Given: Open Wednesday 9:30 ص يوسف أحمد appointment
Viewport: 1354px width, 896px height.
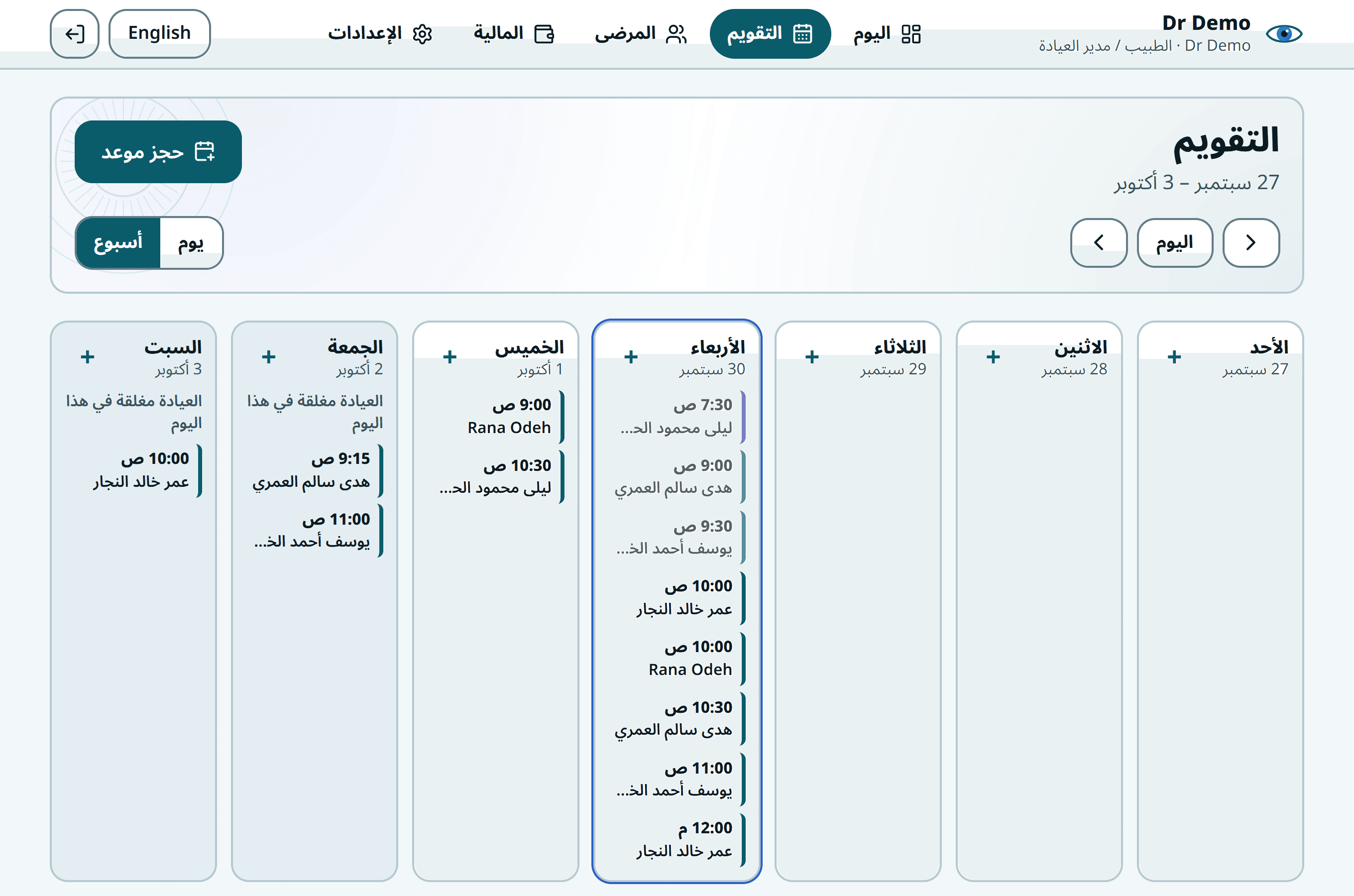Looking at the screenshot, I should (x=677, y=537).
